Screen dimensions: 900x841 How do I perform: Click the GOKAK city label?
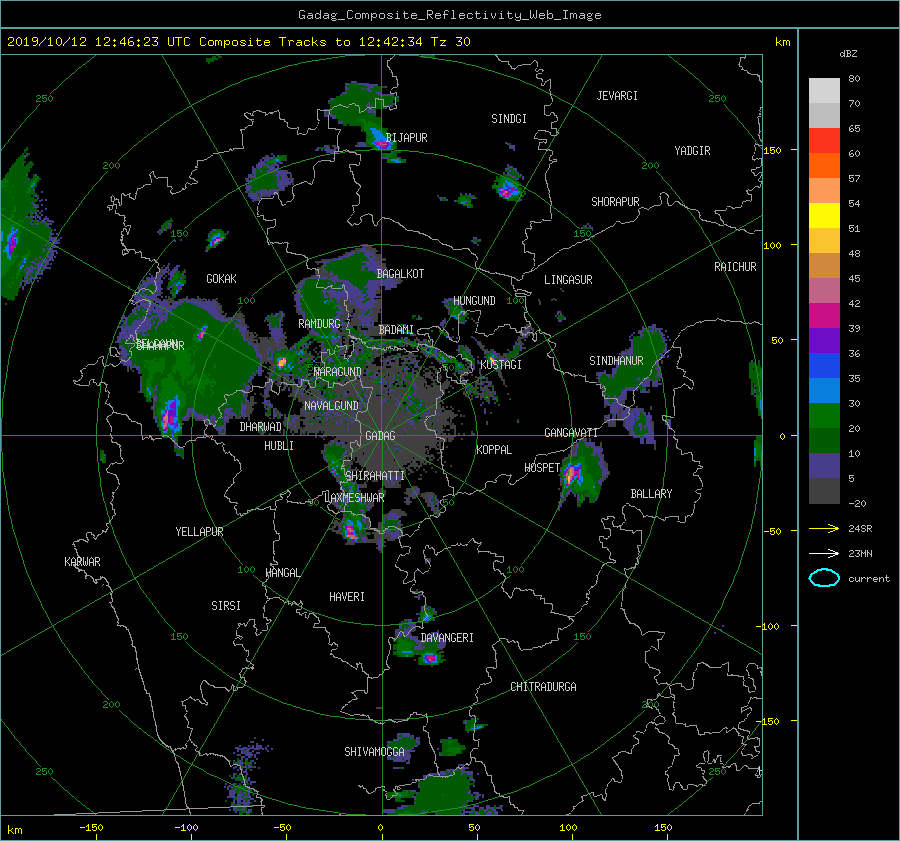point(222,279)
